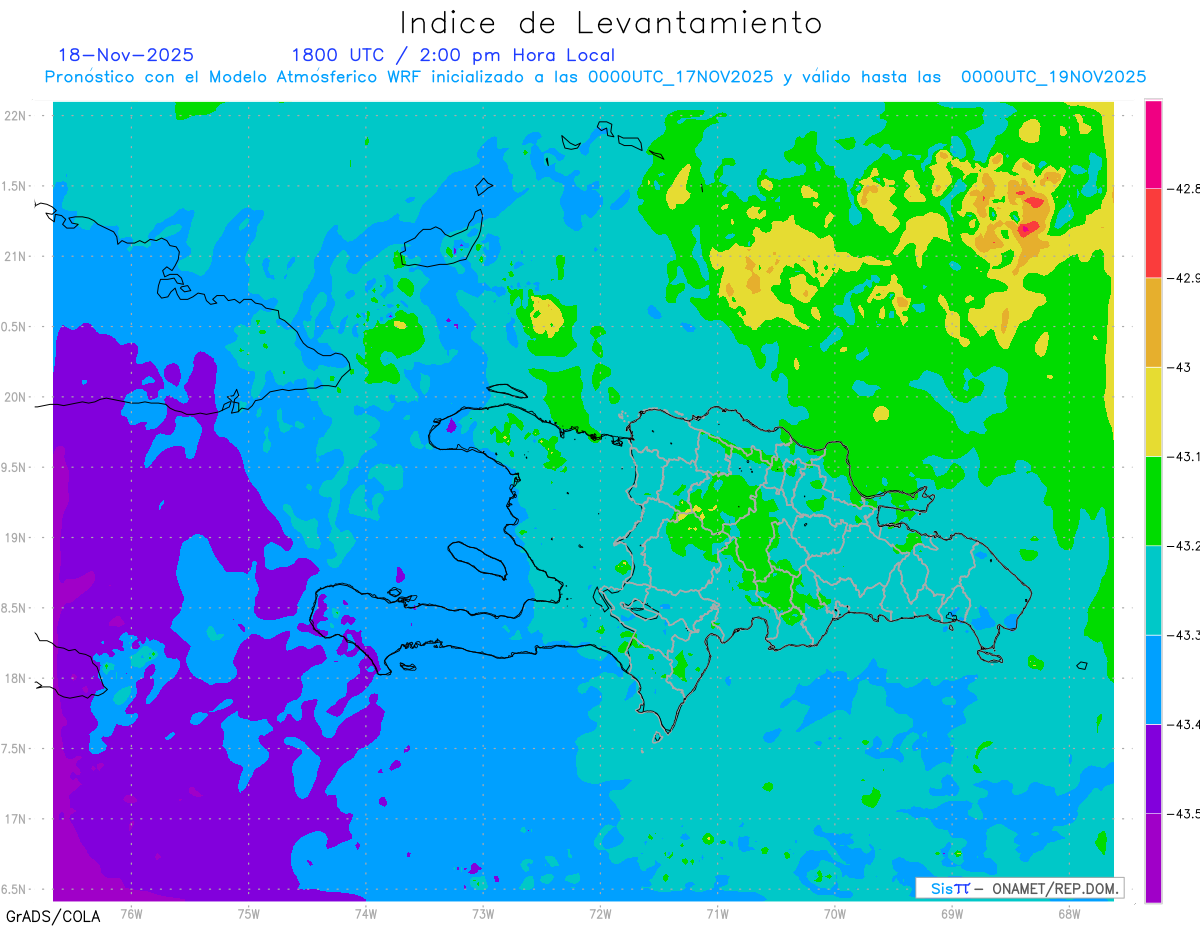This screenshot has height=927, width=1200.
Task: Select the teal color bar segment
Action: (x=1153, y=590)
